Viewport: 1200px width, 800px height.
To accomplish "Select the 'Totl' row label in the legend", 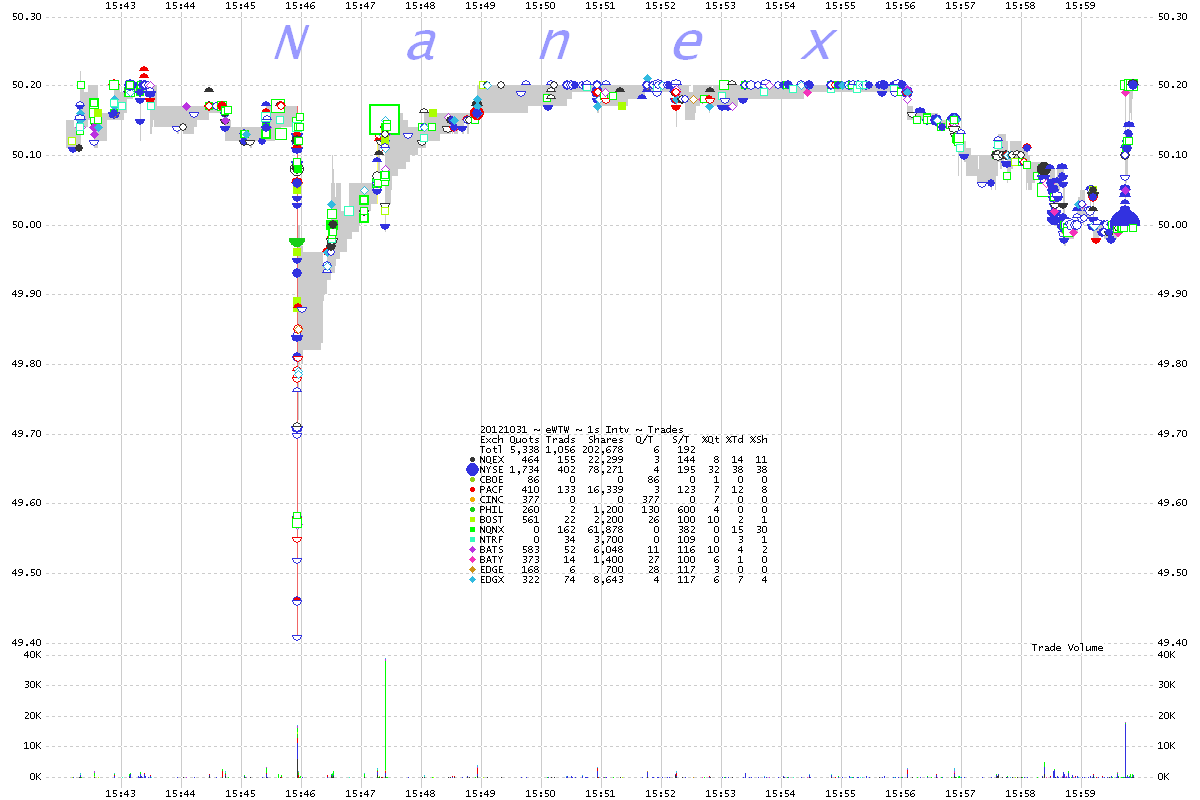I will [x=492, y=449].
